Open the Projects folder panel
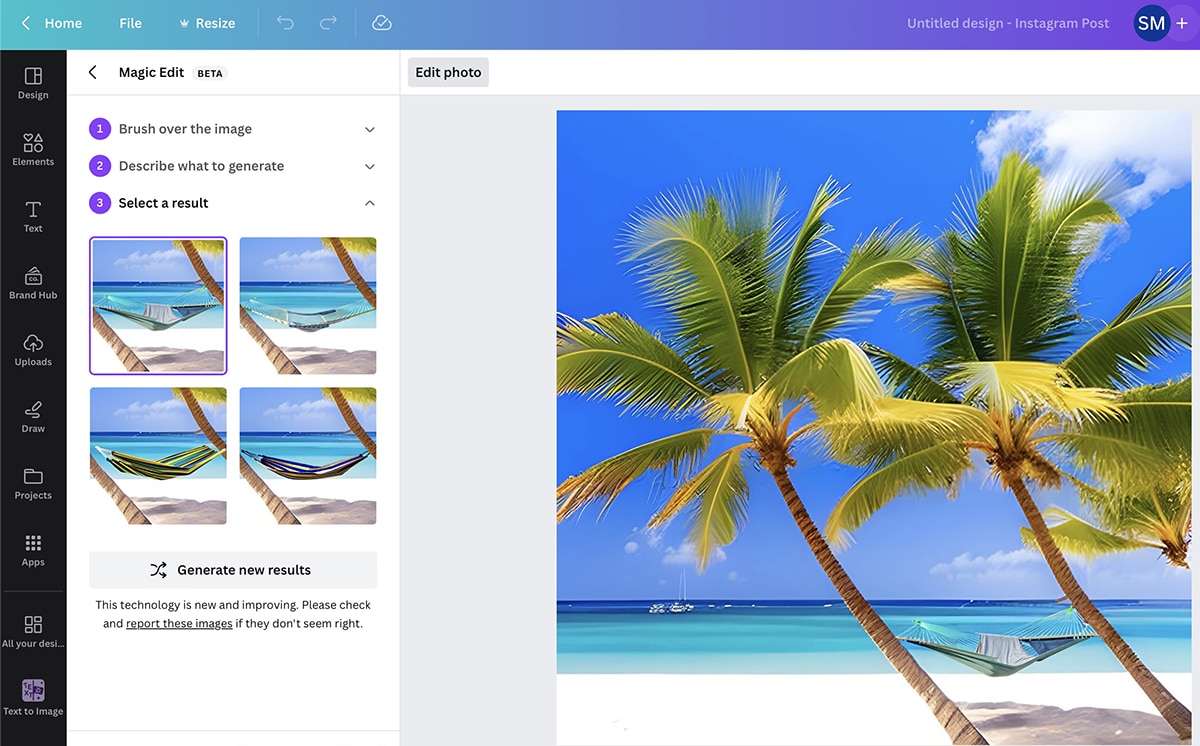Image resolution: width=1200 pixels, height=746 pixels. coord(33,483)
